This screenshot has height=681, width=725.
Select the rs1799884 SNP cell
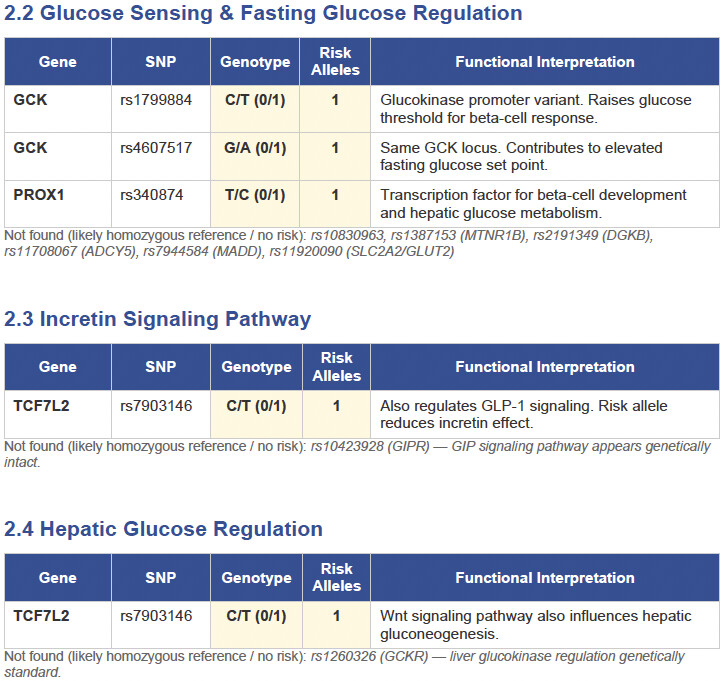coord(157,100)
